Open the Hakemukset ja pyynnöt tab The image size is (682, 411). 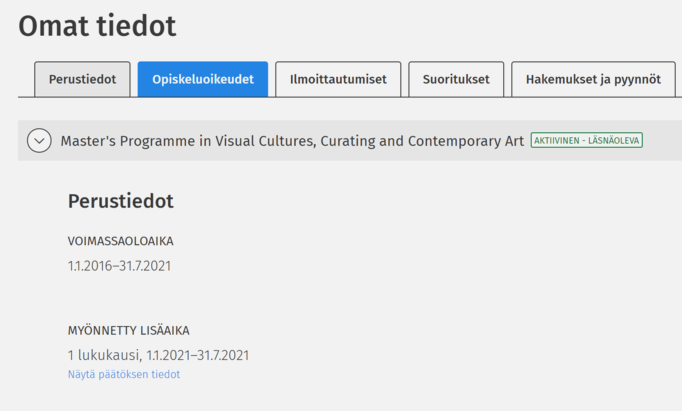[x=593, y=80]
